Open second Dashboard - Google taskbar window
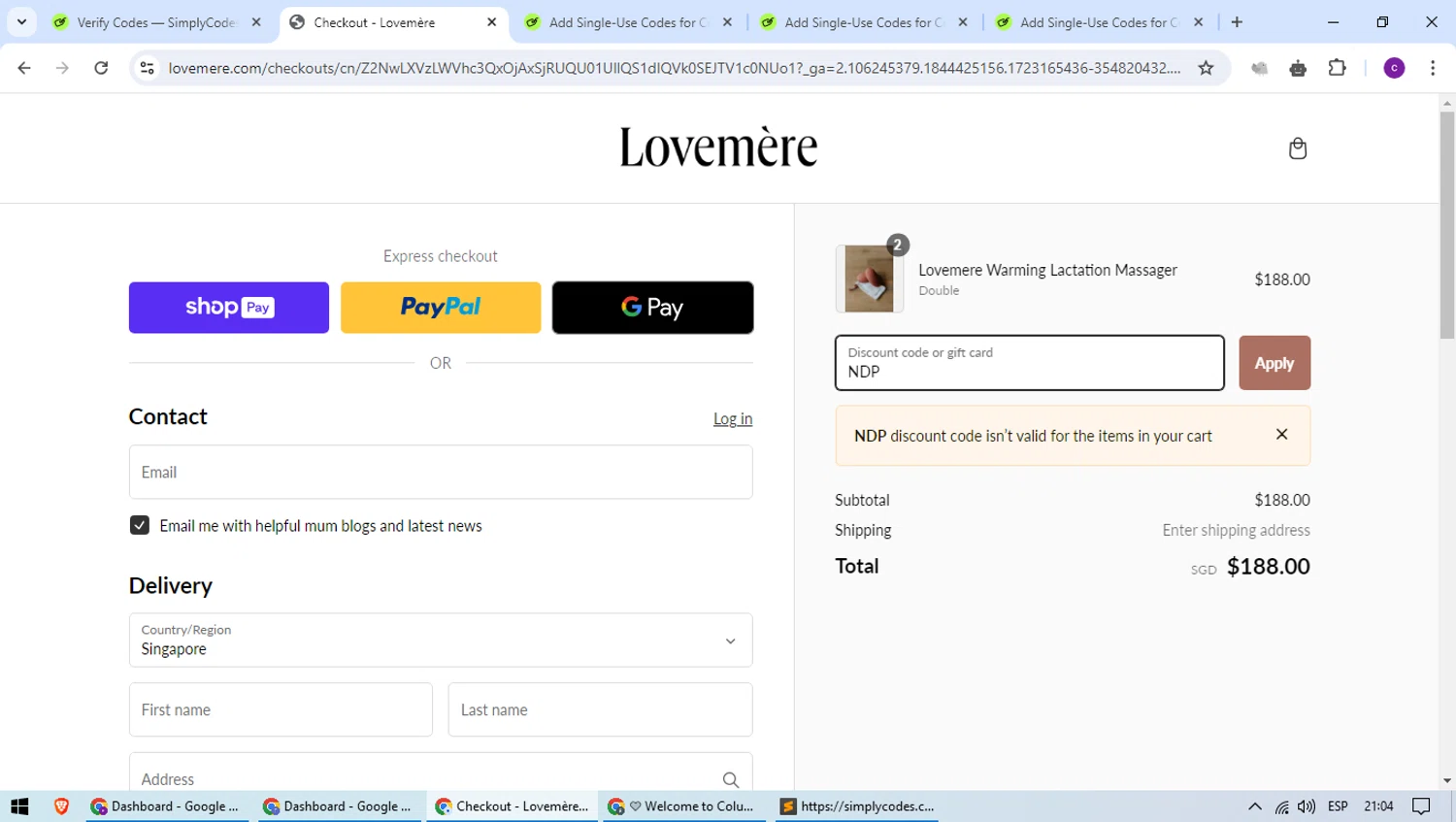1456x822 pixels. pos(338,806)
